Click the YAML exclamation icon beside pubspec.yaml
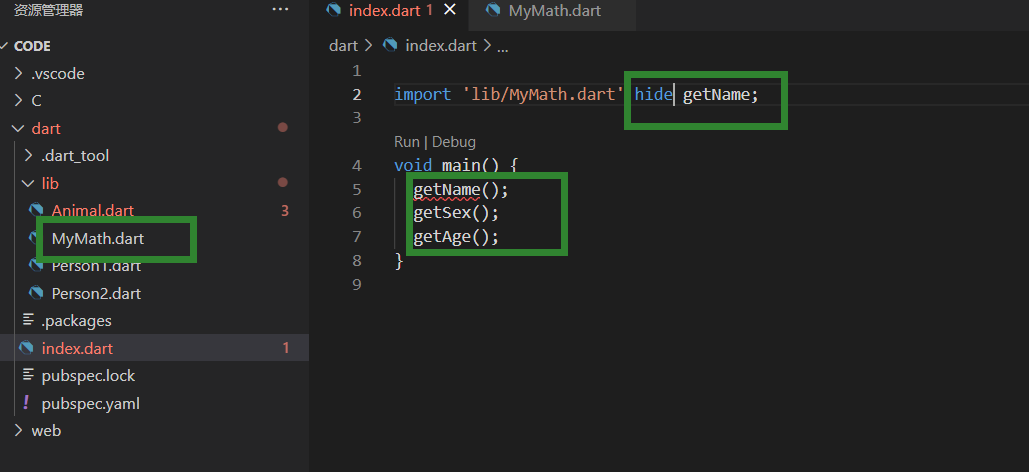Viewport: 1029px width, 472px height. [26, 402]
